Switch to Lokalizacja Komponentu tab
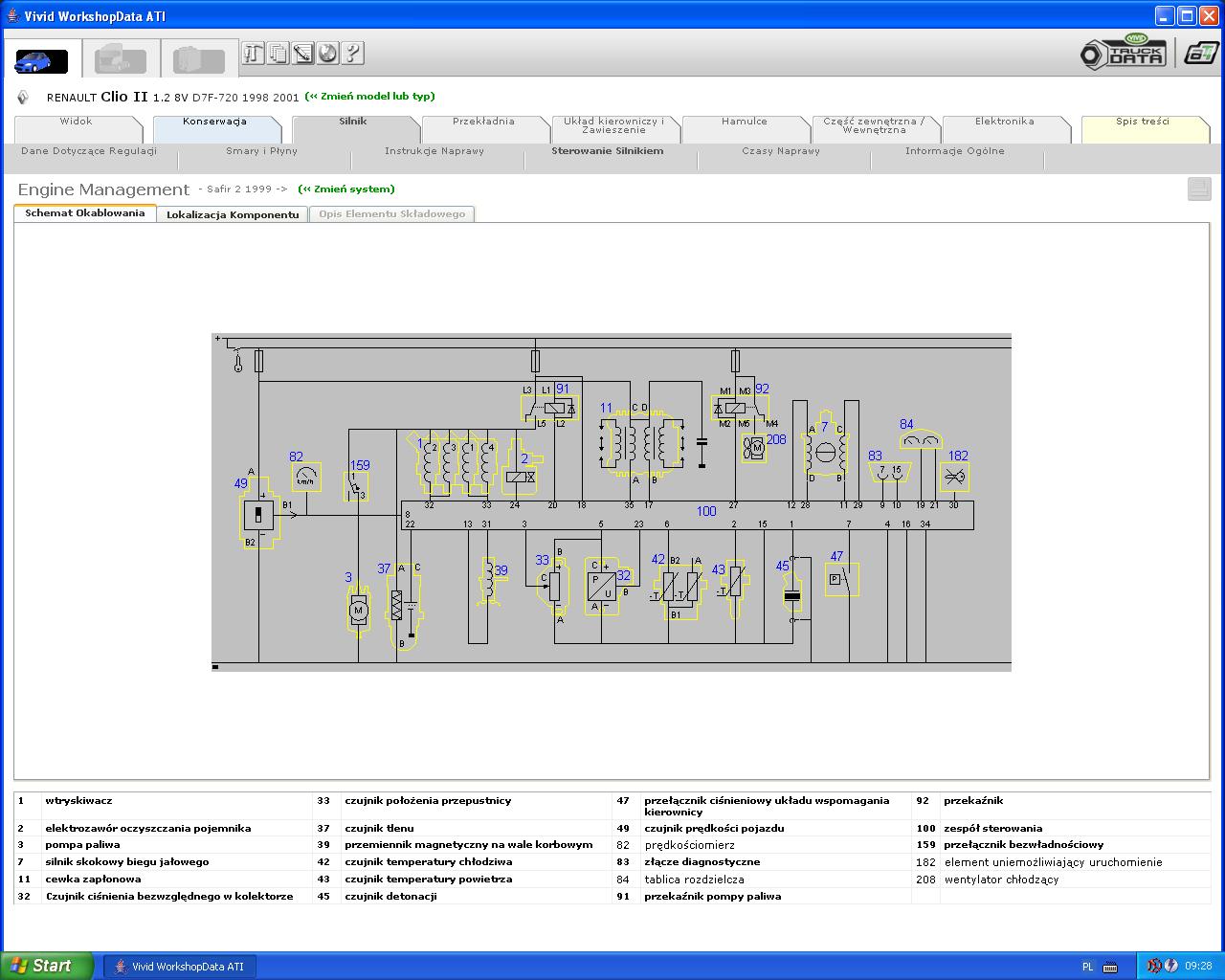 [x=233, y=214]
